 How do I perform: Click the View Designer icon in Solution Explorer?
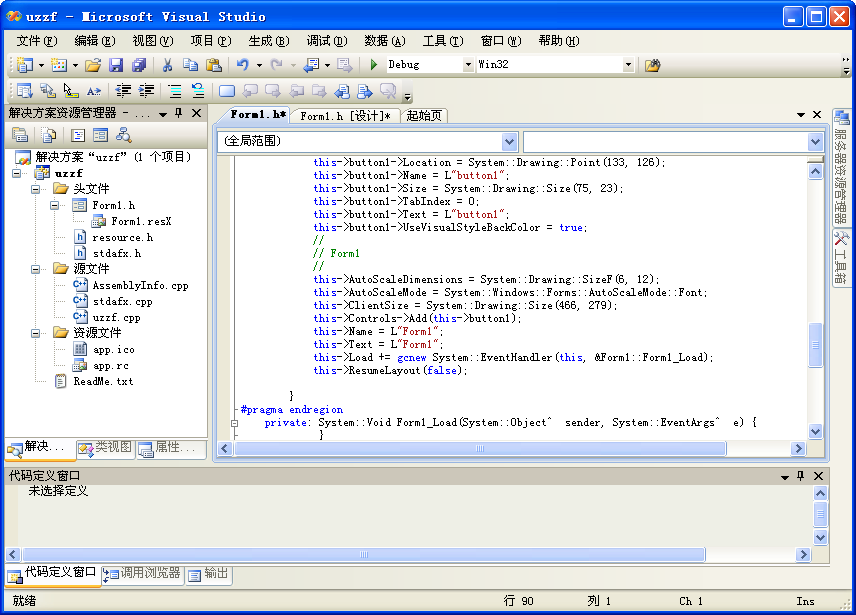(100, 135)
